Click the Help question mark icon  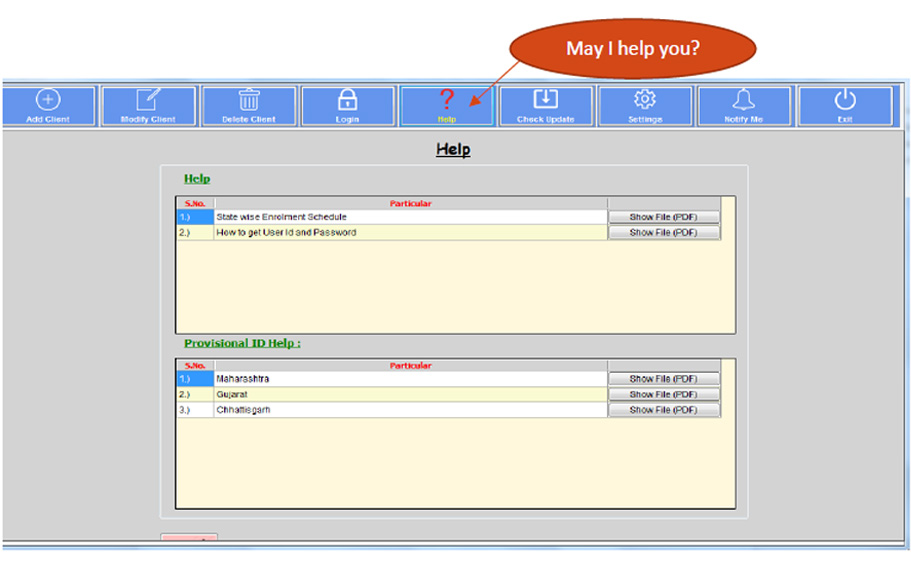coord(446,100)
